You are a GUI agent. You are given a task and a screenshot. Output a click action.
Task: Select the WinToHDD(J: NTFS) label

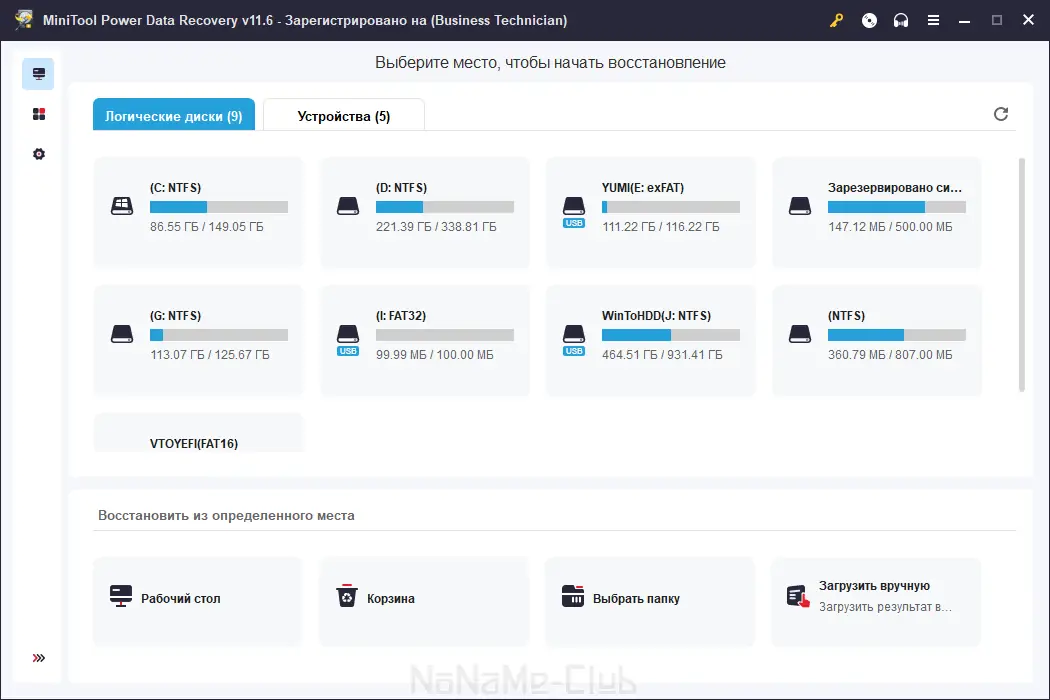[656, 316]
